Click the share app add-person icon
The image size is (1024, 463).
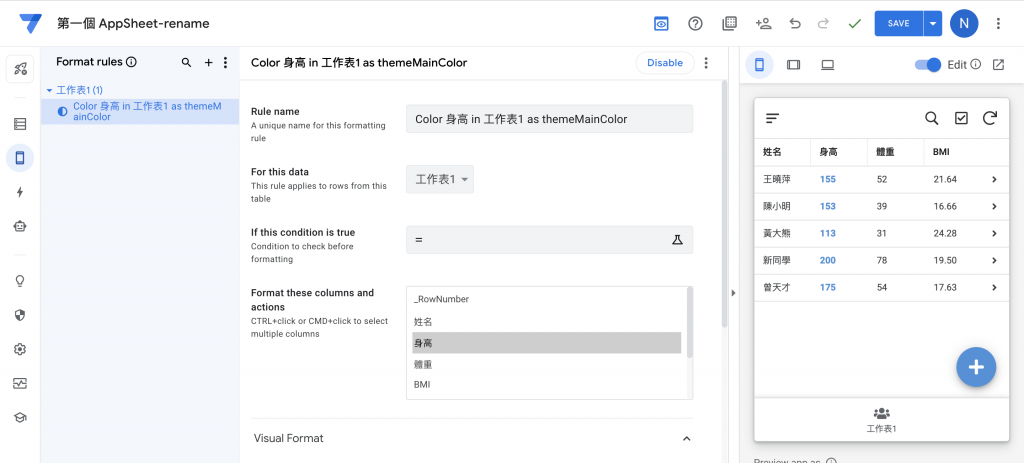coord(763,23)
